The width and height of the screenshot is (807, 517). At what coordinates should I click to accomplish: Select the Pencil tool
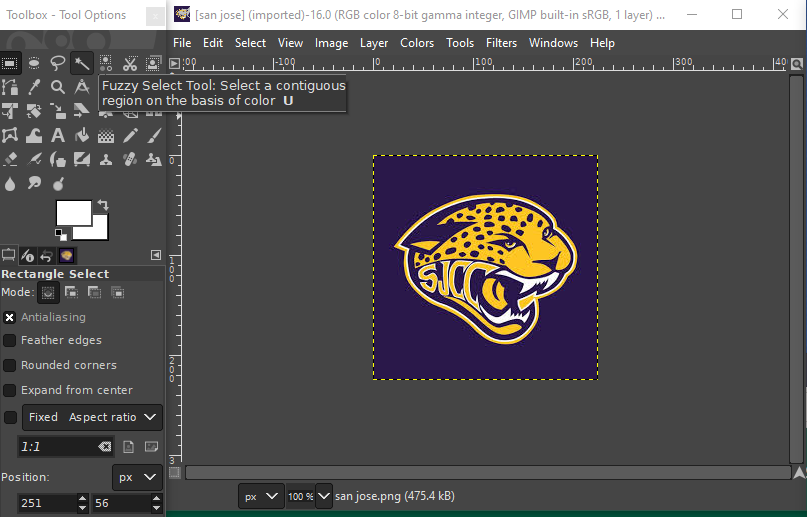tap(130, 135)
